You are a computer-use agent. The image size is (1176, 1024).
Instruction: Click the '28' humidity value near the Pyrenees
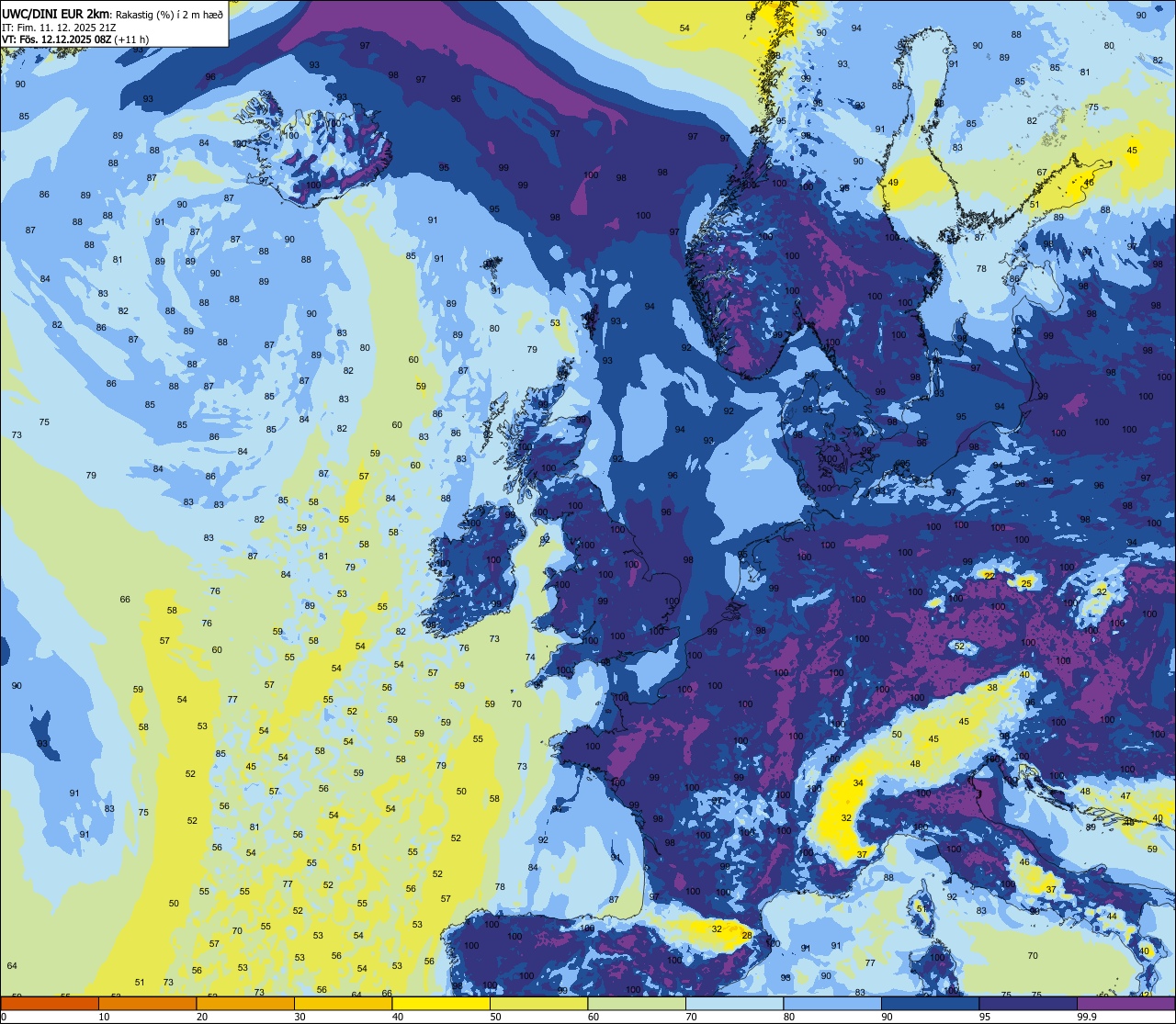747,935
